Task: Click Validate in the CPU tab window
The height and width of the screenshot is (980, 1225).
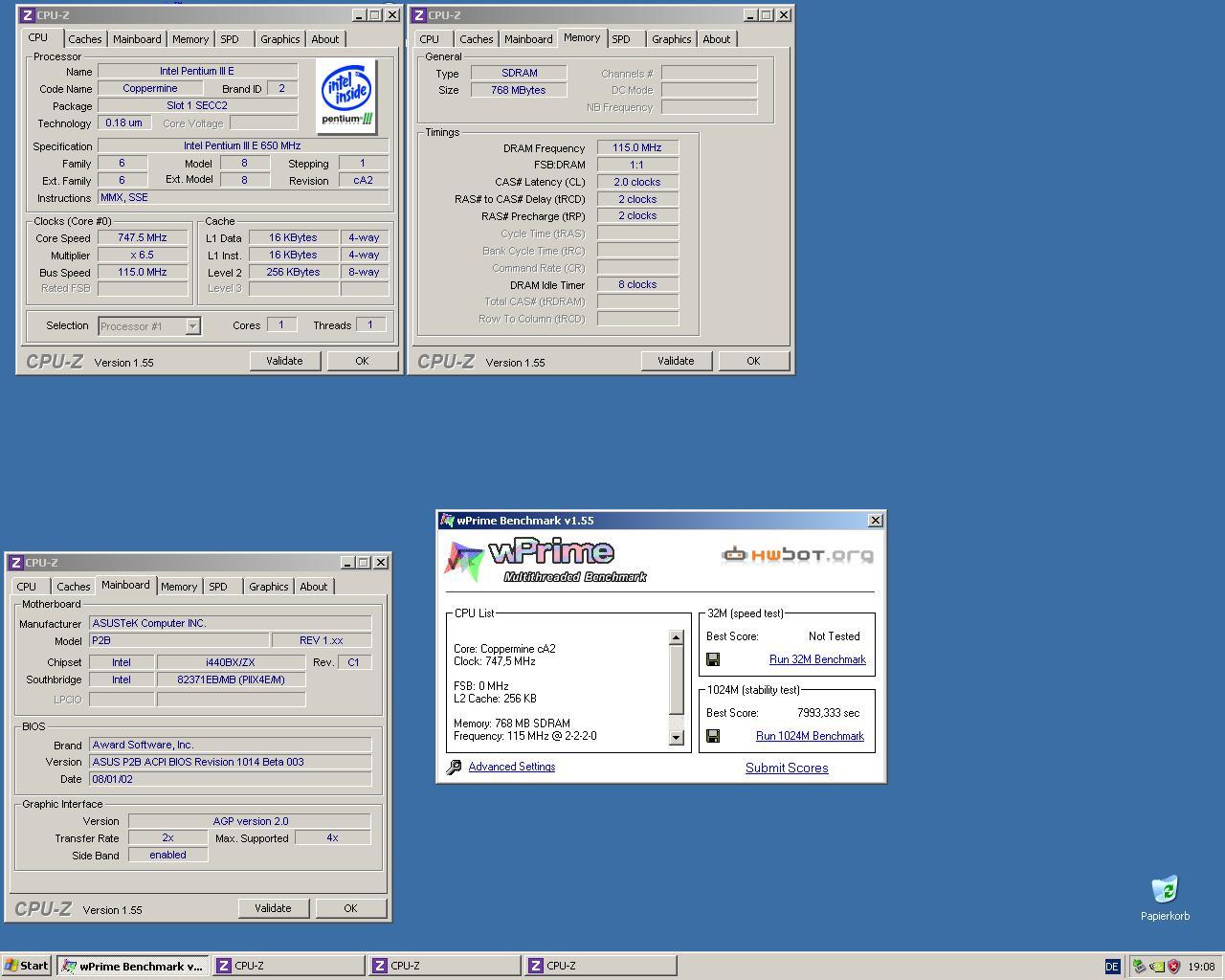Action: coord(284,361)
